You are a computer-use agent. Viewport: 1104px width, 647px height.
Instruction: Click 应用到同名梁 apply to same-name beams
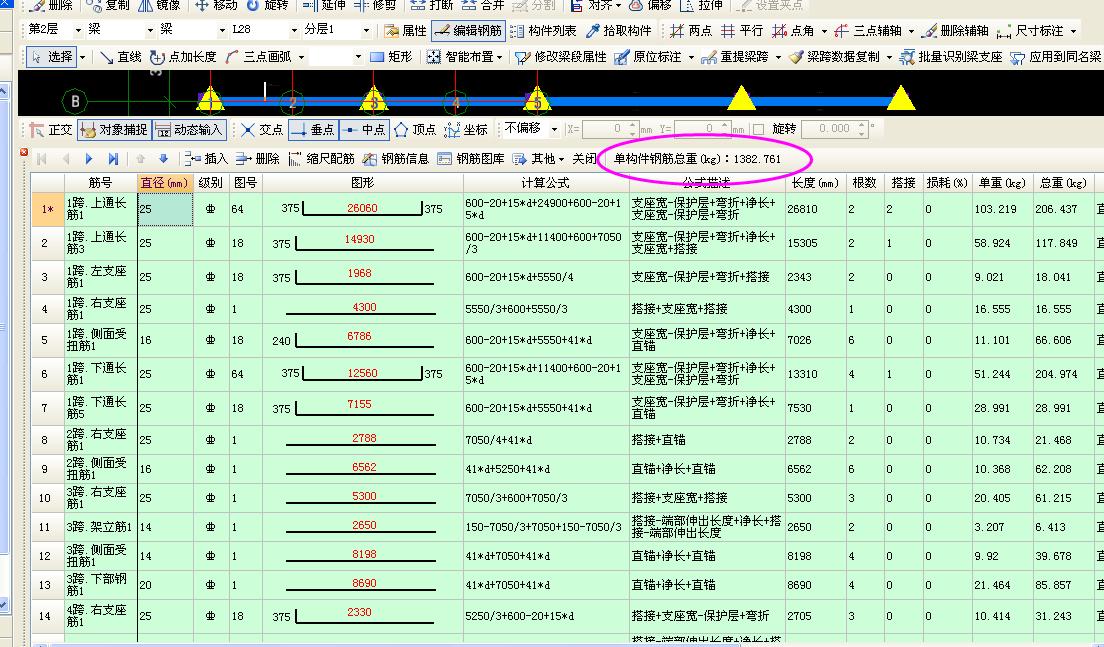click(x=1056, y=57)
